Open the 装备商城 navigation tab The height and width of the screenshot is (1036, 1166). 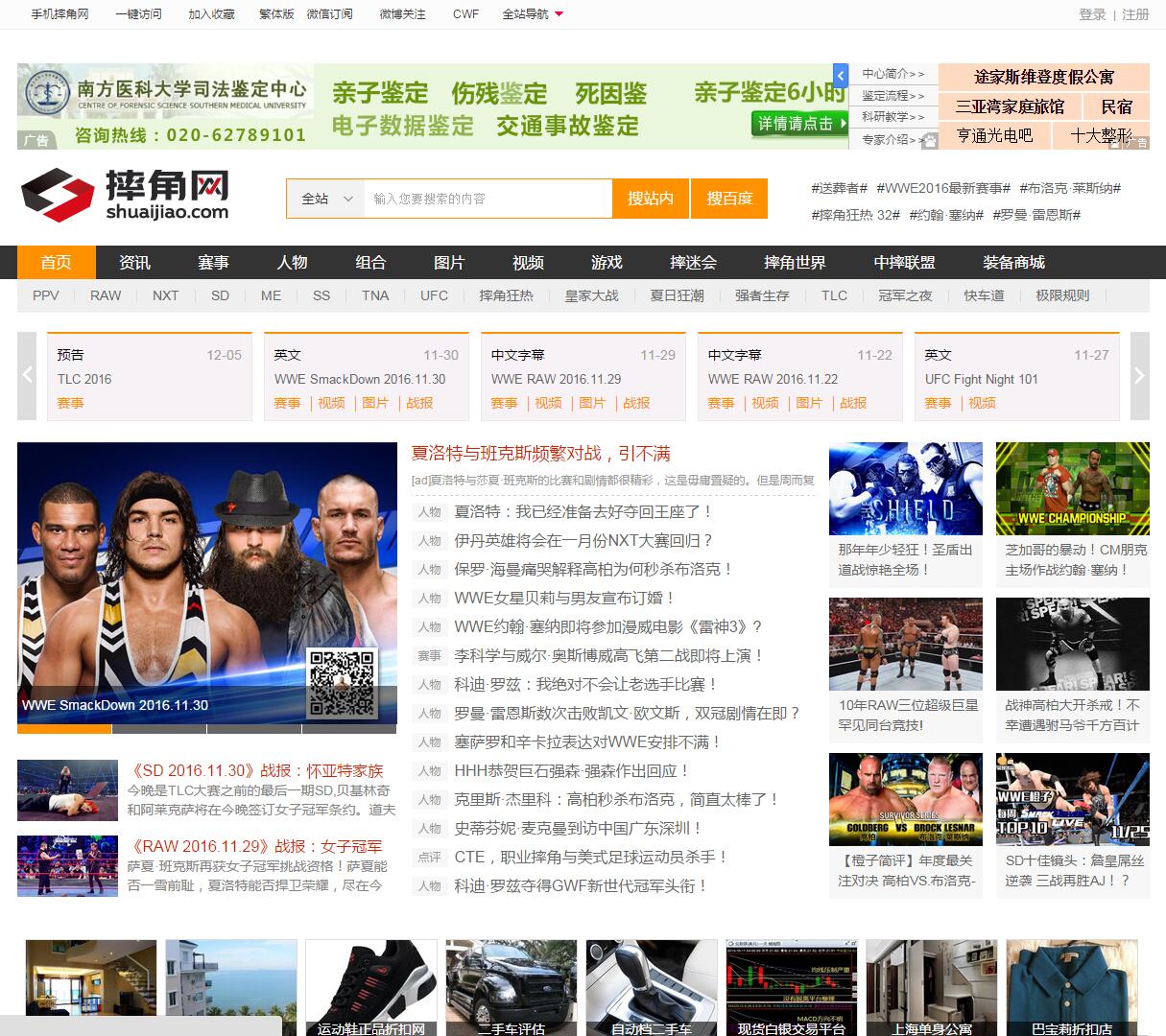[x=1013, y=262]
